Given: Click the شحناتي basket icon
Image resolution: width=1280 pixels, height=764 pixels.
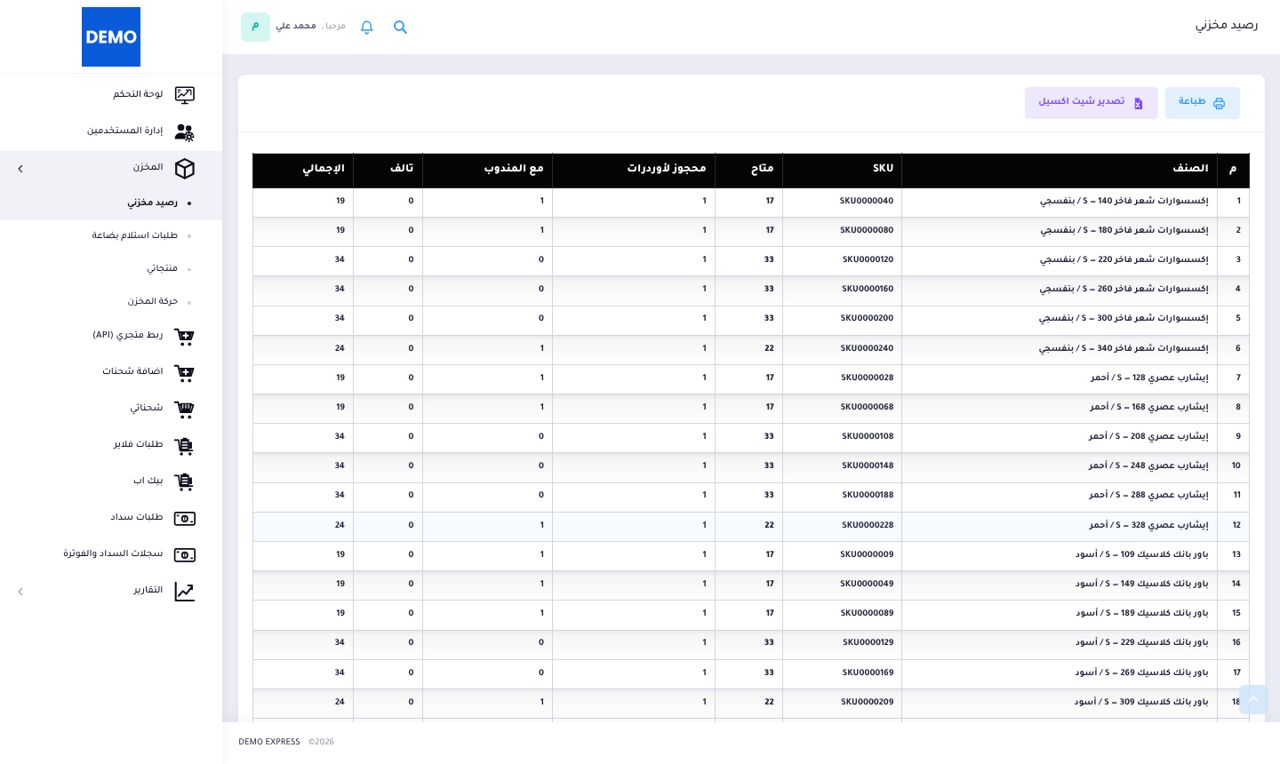Looking at the screenshot, I should [x=184, y=409].
